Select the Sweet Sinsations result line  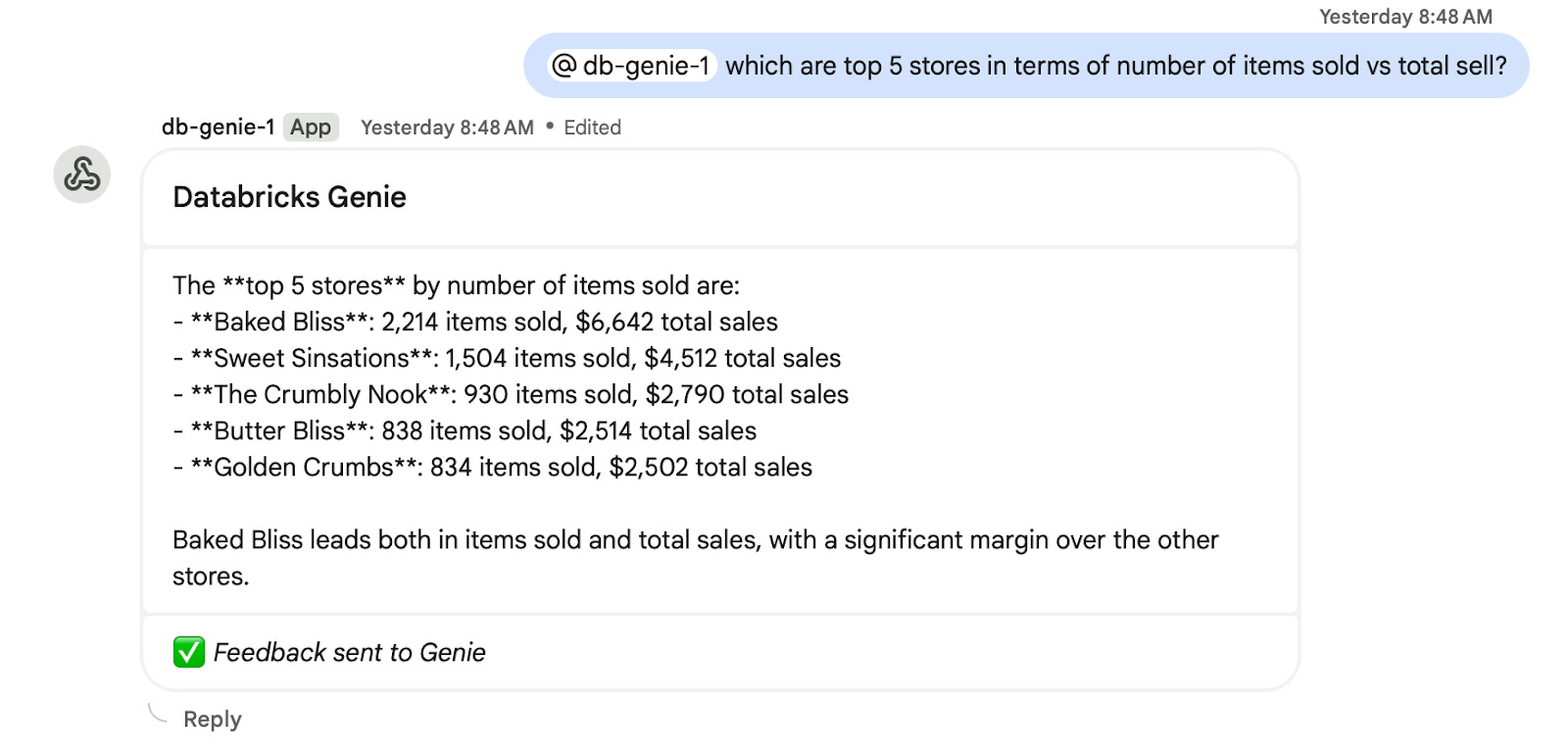pyautogui.click(x=507, y=358)
